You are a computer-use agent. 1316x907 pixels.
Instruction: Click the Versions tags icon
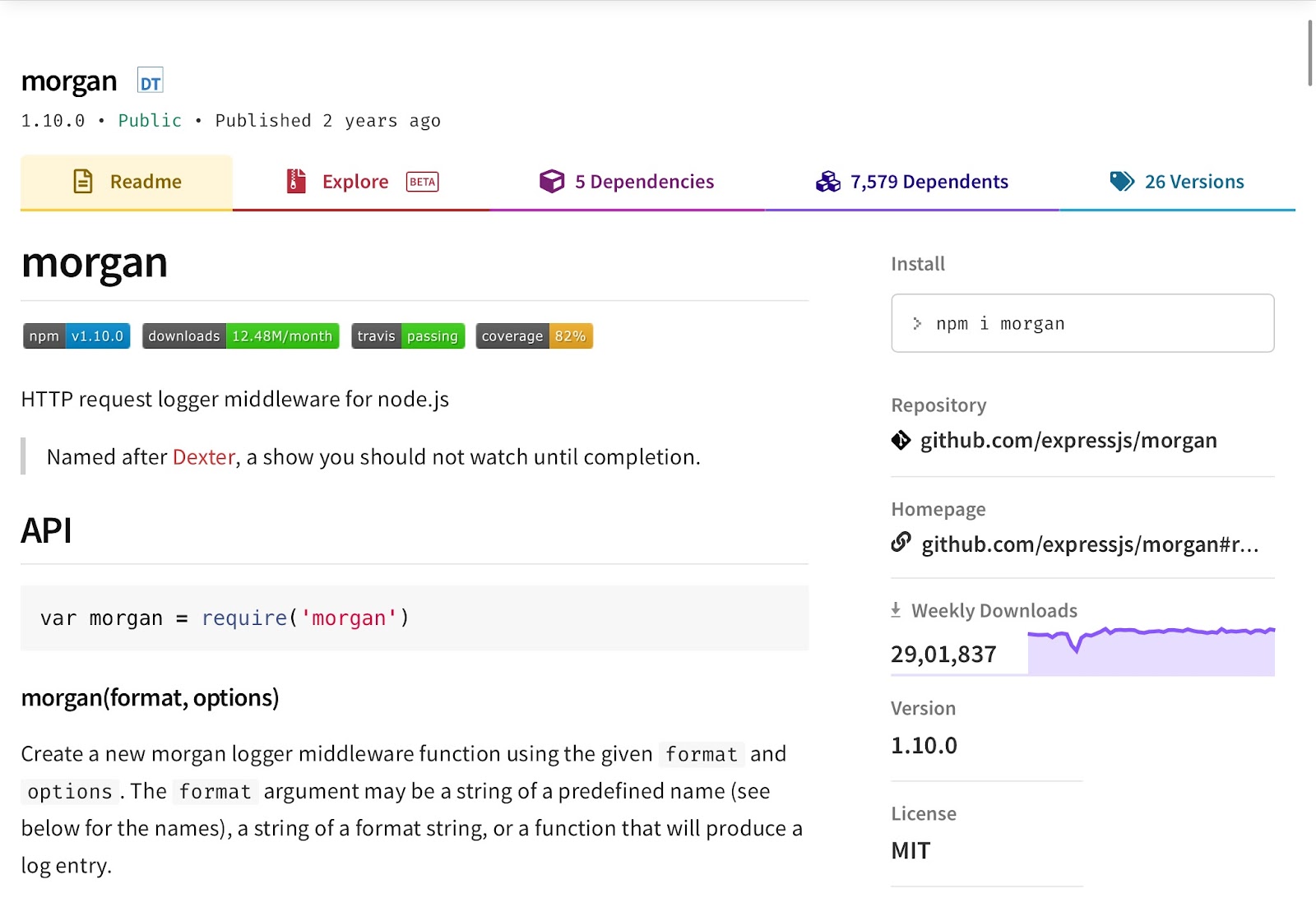1122,181
